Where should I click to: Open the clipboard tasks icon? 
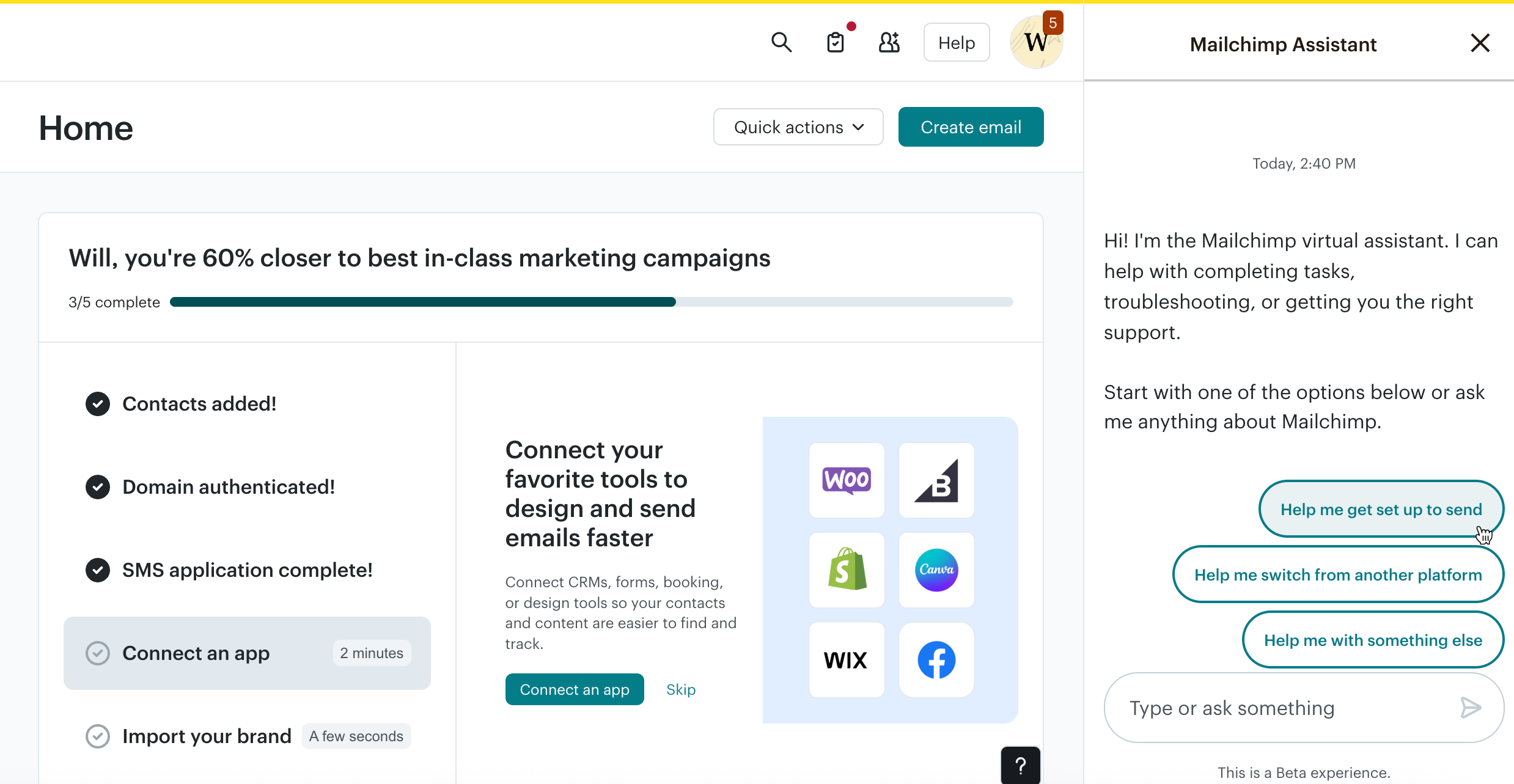(x=836, y=43)
